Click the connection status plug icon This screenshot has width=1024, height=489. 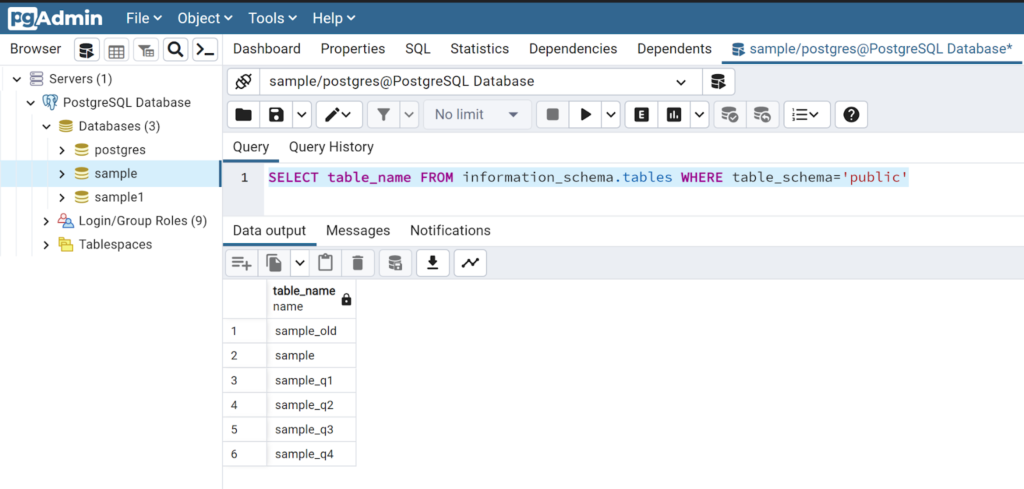[x=243, y=82]
